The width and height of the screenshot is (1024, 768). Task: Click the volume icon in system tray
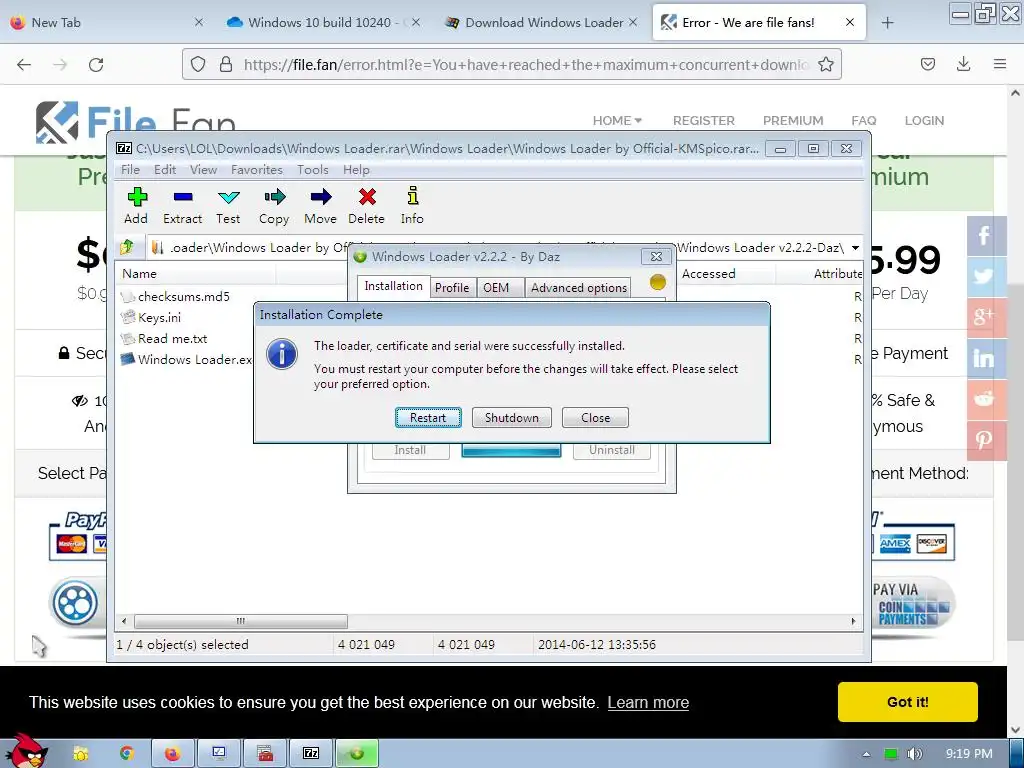914,754
